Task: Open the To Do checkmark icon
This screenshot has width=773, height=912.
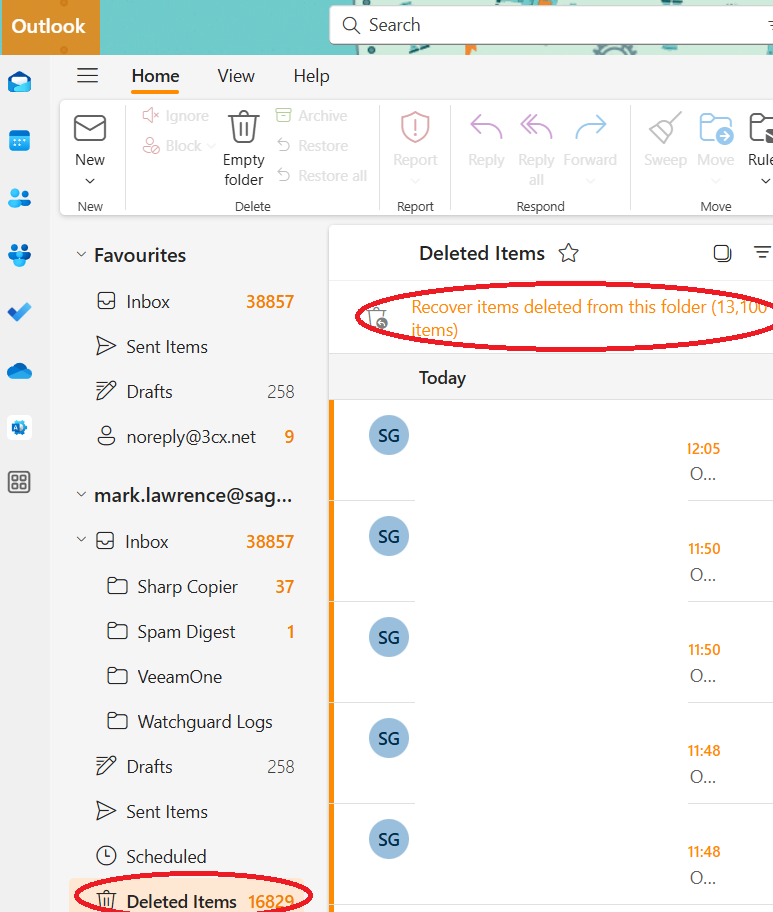Action: click(x=19, y=312)
